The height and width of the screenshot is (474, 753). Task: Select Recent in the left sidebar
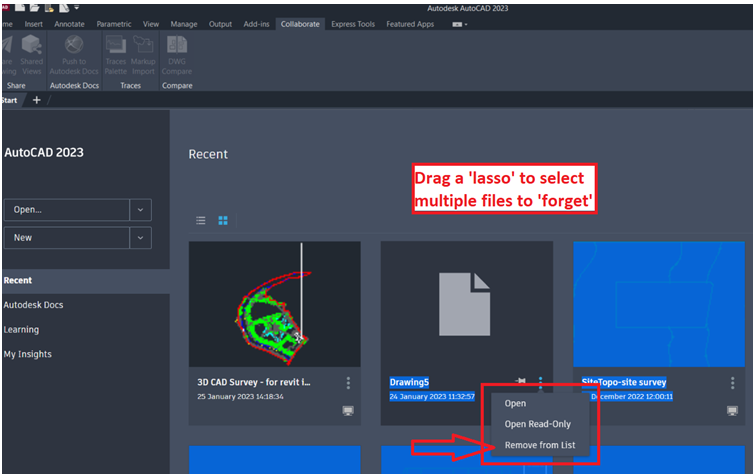(85, 280)
